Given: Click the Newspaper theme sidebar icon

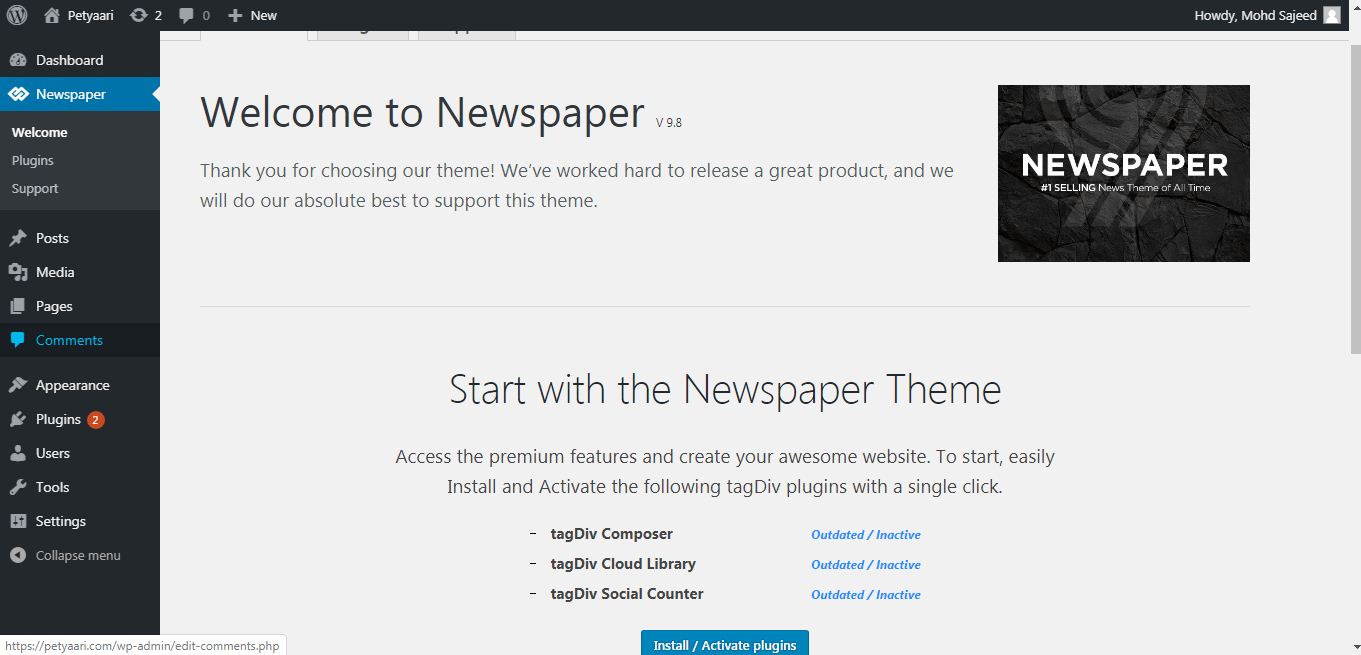Looking at the screenshot, I should [x=18, y=94].
